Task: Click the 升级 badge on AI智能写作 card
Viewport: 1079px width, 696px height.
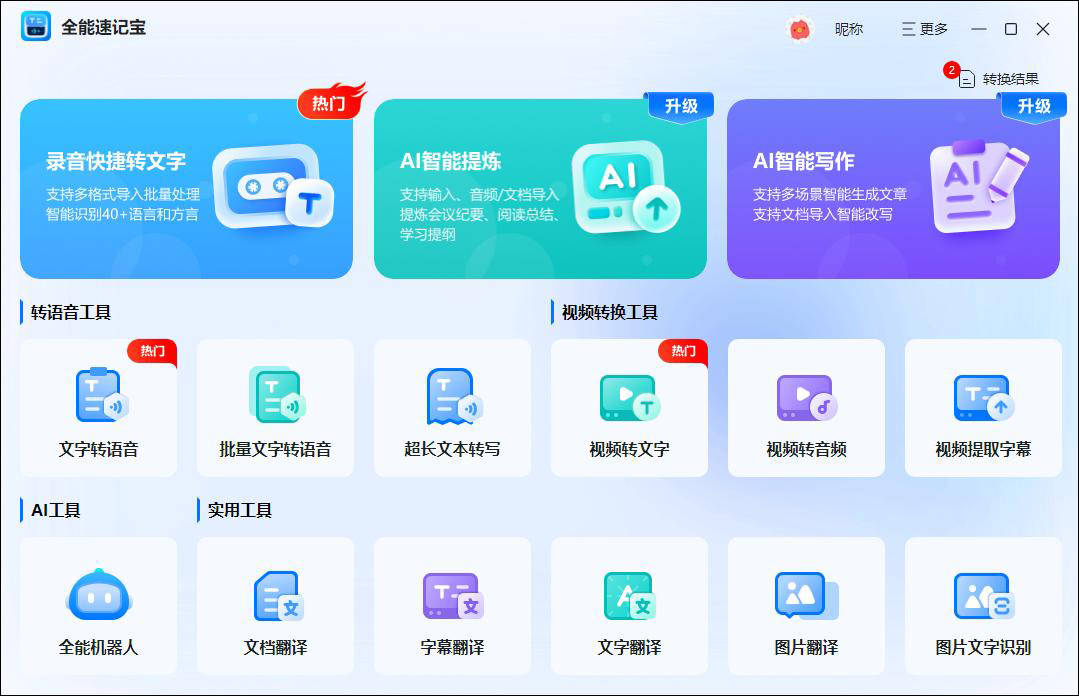Action: click(x=1034, y=107)
